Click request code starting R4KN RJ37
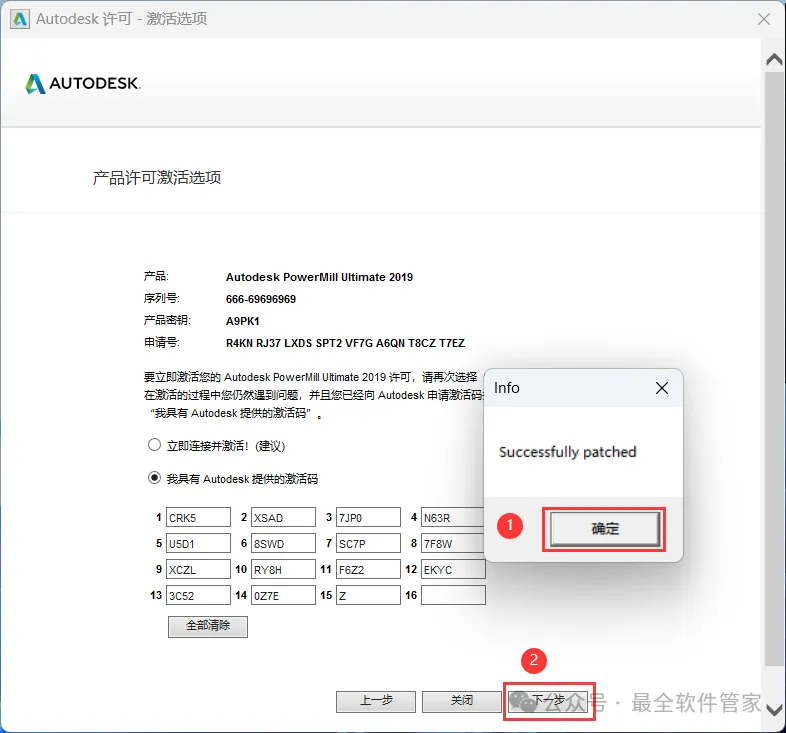786x733 pixels. click(x=345, y=343)
